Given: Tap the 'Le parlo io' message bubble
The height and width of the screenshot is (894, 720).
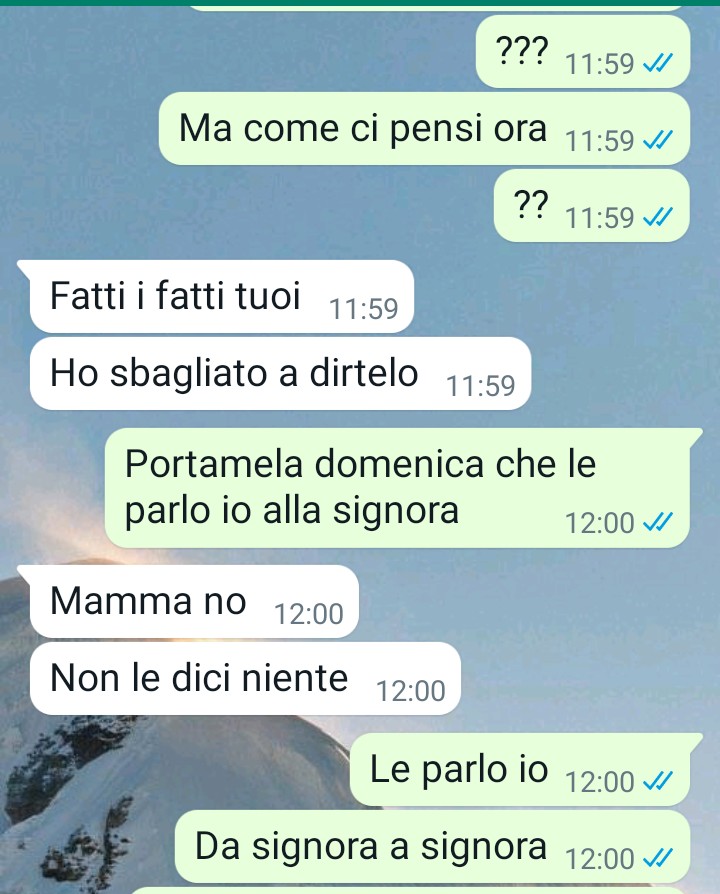Looking at the screenshot, I should [520, 770].
